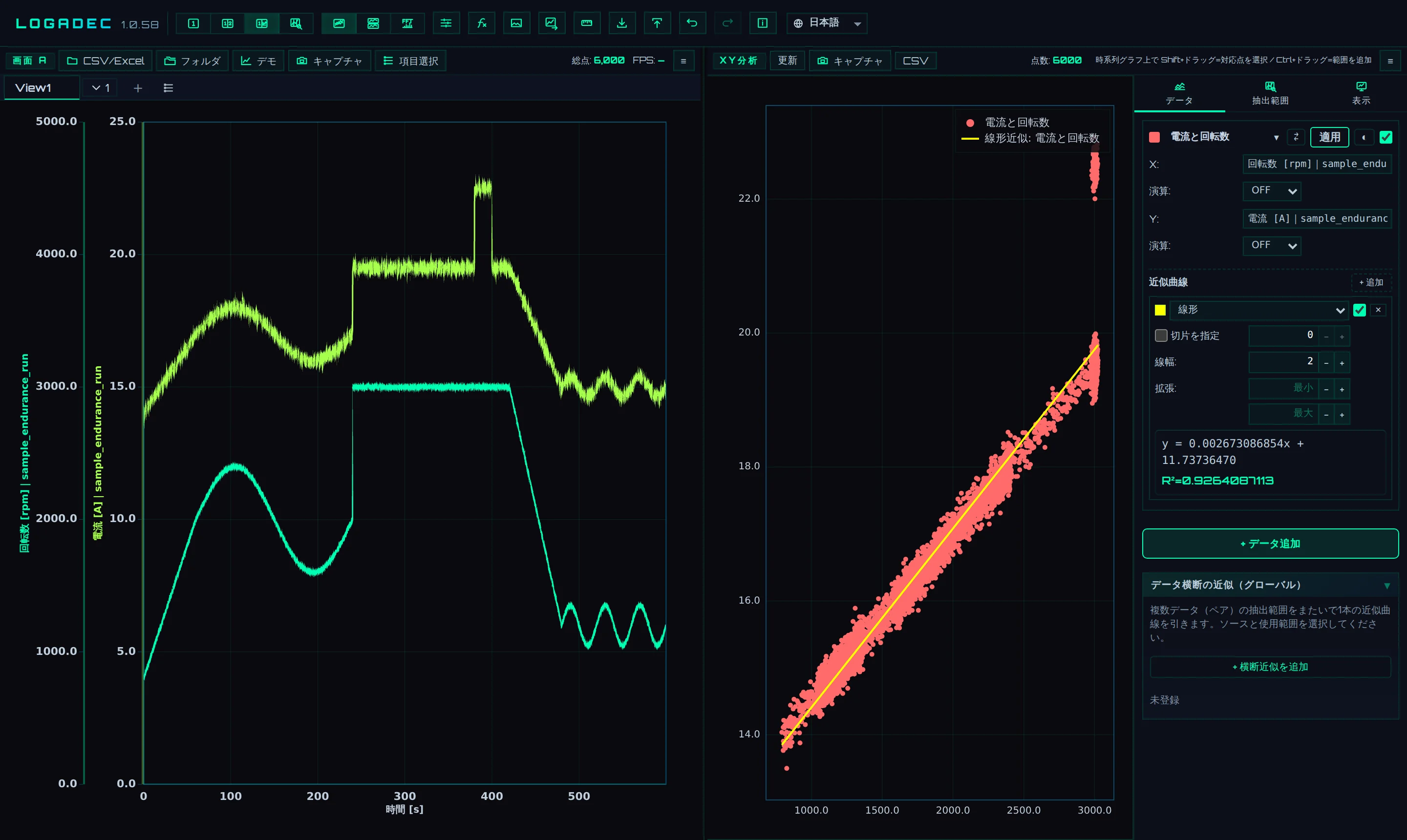
Task: Toggle visibility checkbox for 電流と回転数 dataset
Action: point(1386,137)
